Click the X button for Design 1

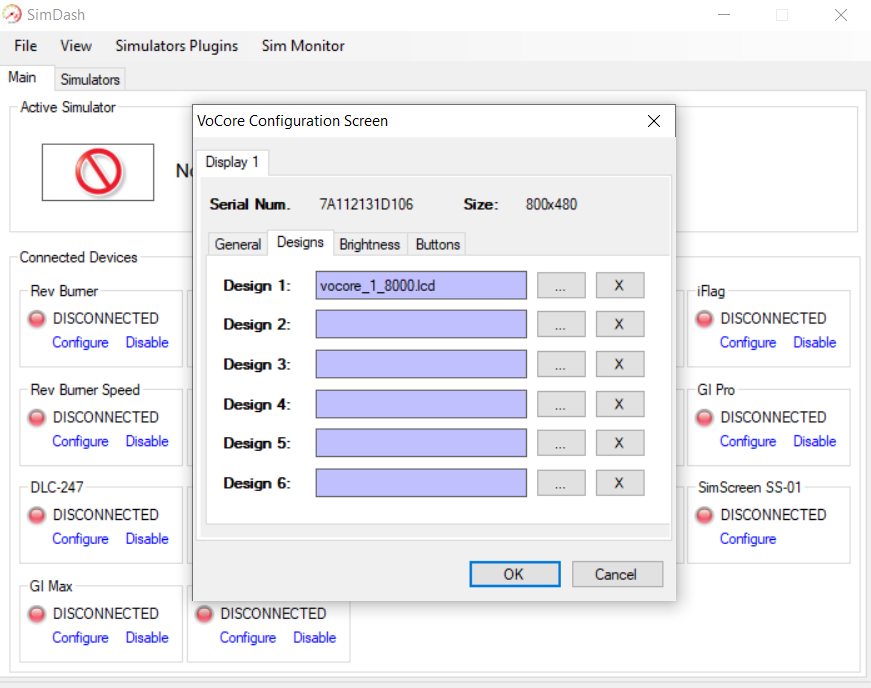619,285
